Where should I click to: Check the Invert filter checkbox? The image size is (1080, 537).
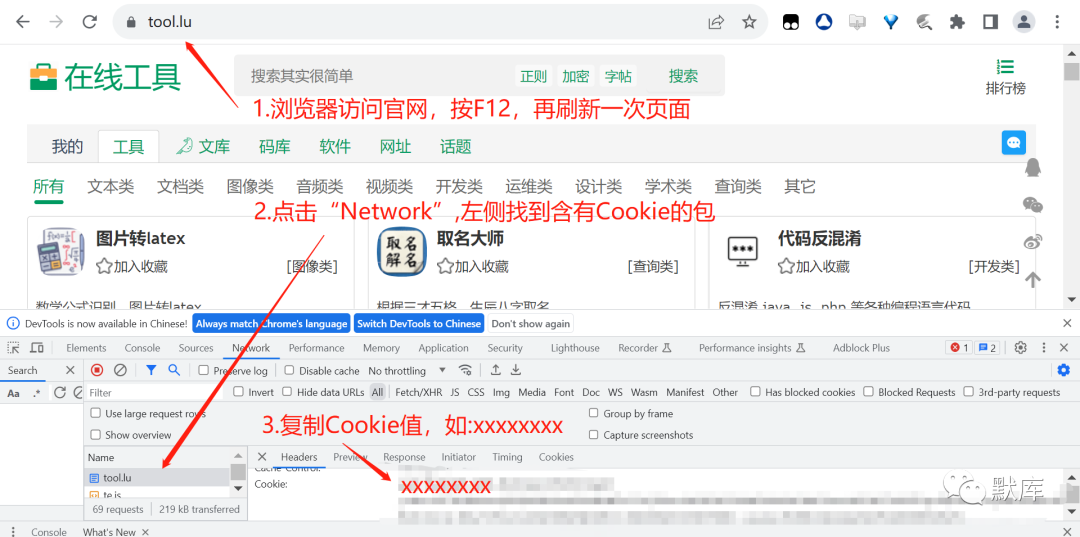(238, 392)
